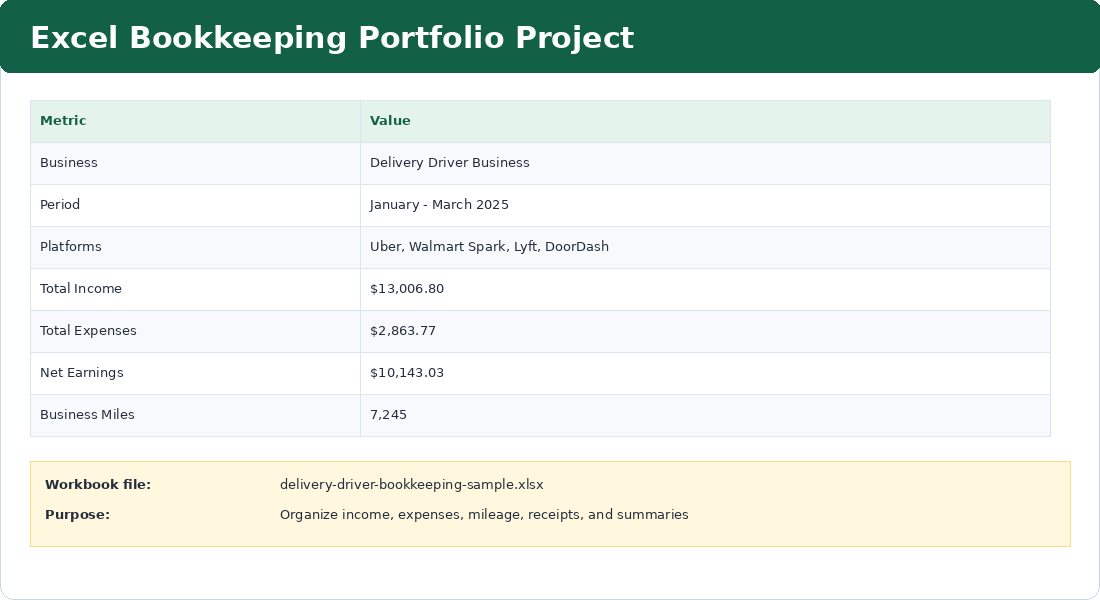Select the Uber, Walmart Spark, Lyft, DoorDash cell
The width and height of the screenshot is (1100, 600).
coord(705,248)
